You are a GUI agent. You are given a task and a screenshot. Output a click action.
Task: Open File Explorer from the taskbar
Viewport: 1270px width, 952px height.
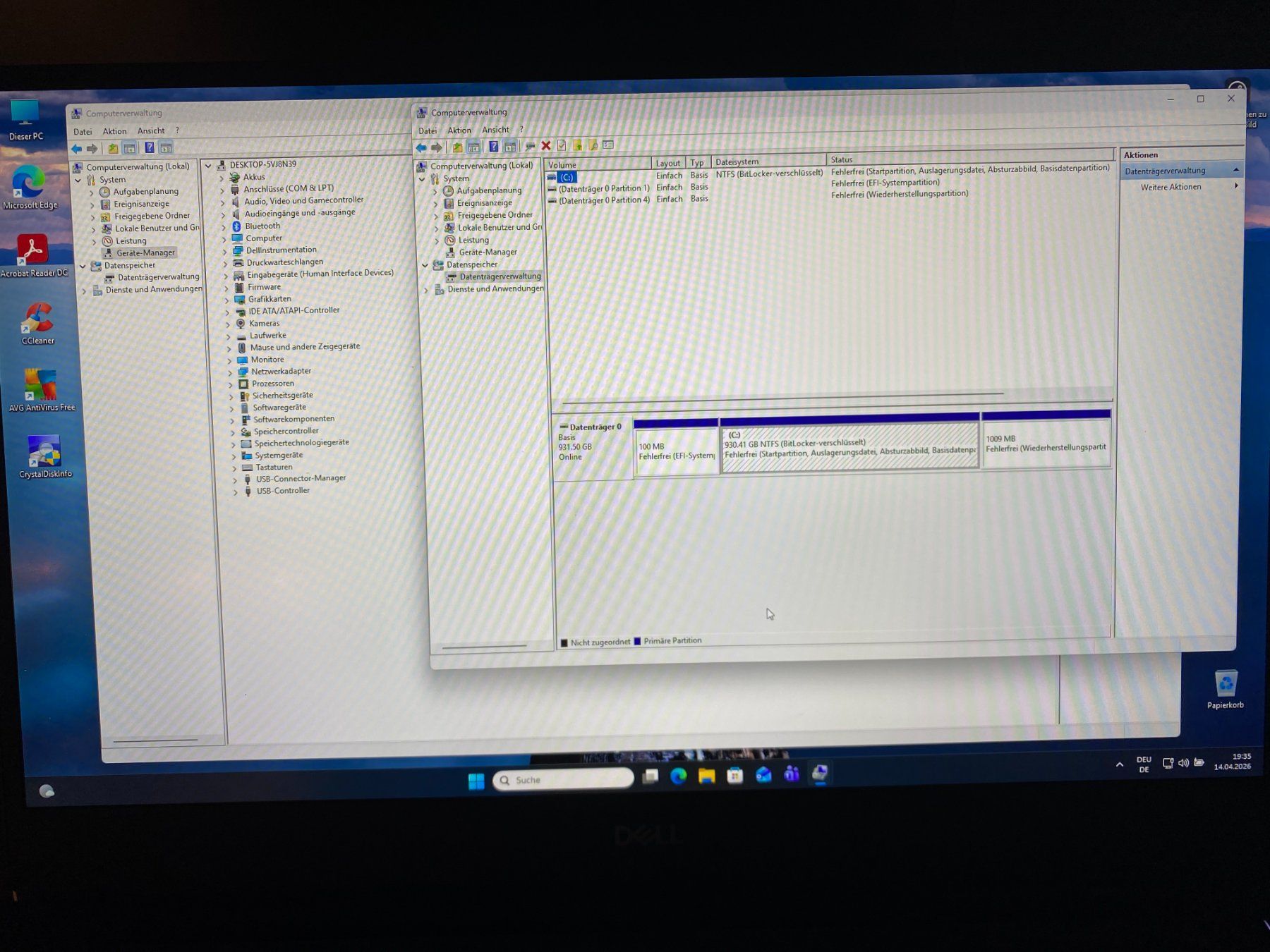click(706, 776)
